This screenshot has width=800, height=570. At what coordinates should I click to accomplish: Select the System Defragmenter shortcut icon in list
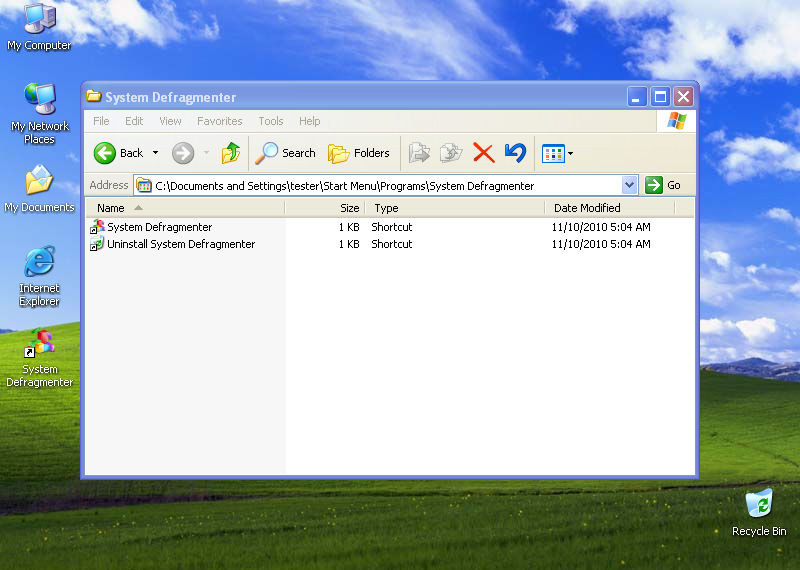click(97, 227)
